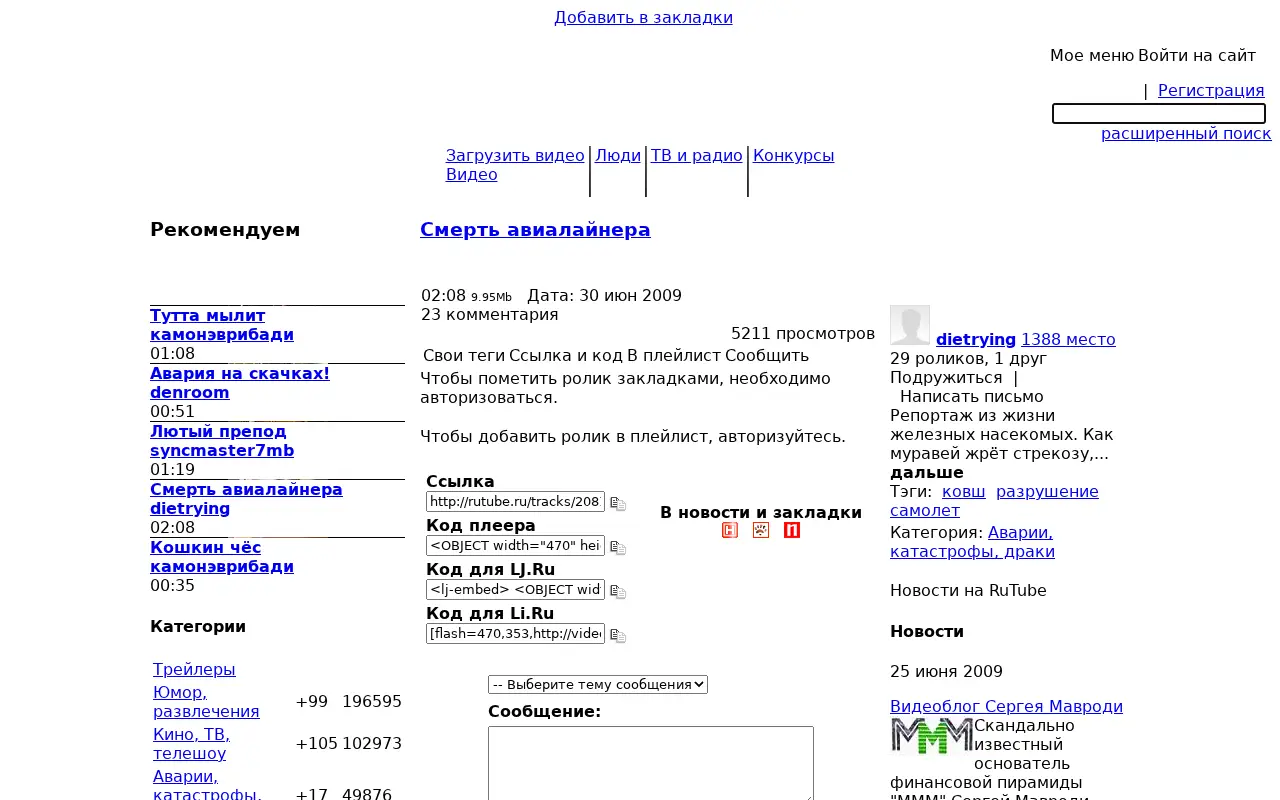Select the 'Сообщить' tab

pyautogui.click(x=767, y=356)
